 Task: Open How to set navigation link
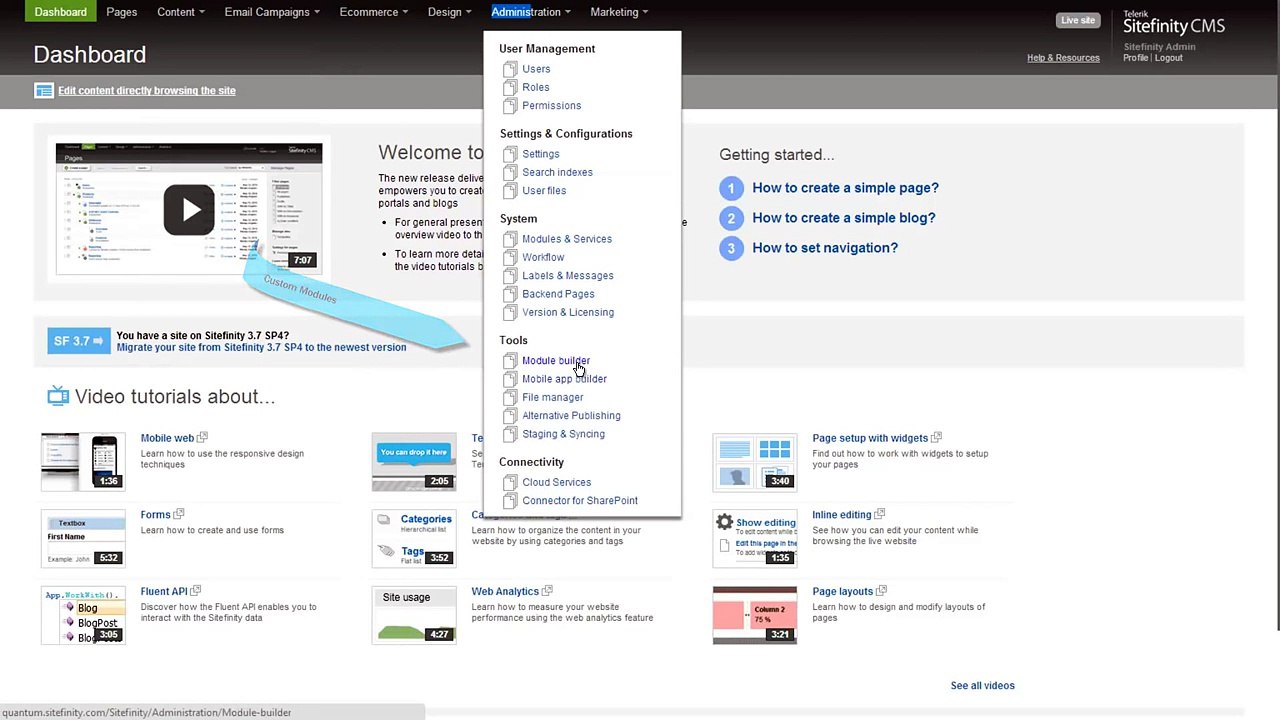click(x=825, y=248)
